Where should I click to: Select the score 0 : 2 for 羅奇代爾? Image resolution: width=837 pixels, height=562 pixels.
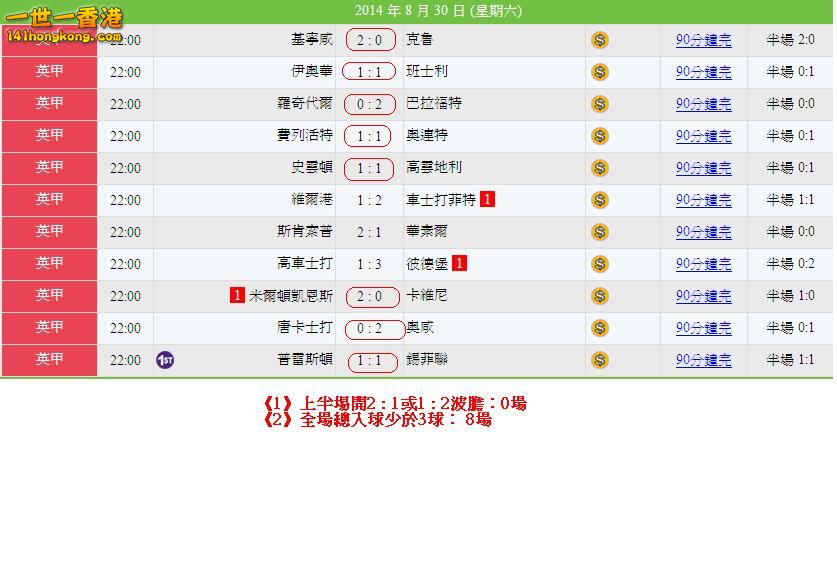370,104
